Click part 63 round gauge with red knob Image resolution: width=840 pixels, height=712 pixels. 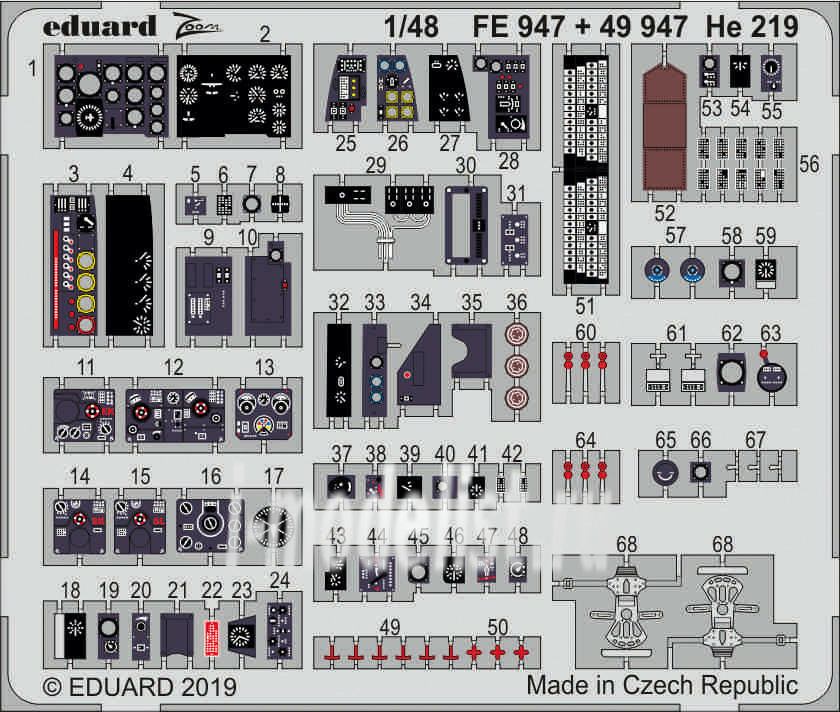pos(771,372)
